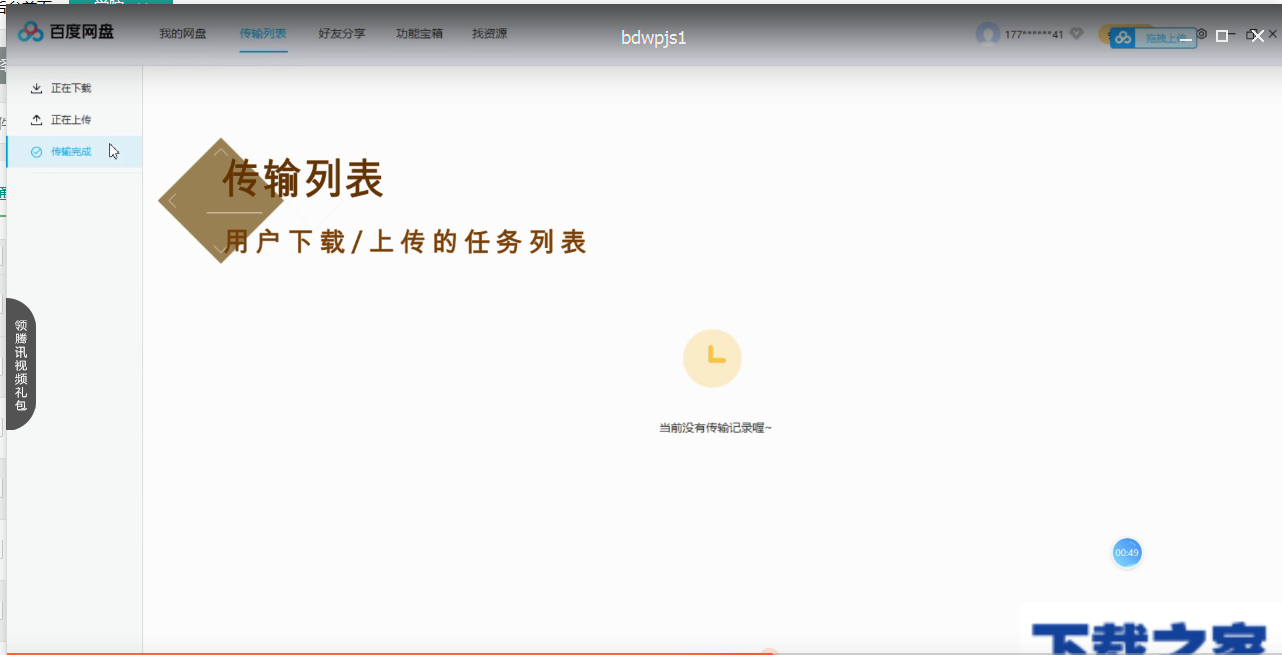This screenshot has height=655, width=1282.
Task: Click the user avatar icon
Action: (x=988, y=33)
